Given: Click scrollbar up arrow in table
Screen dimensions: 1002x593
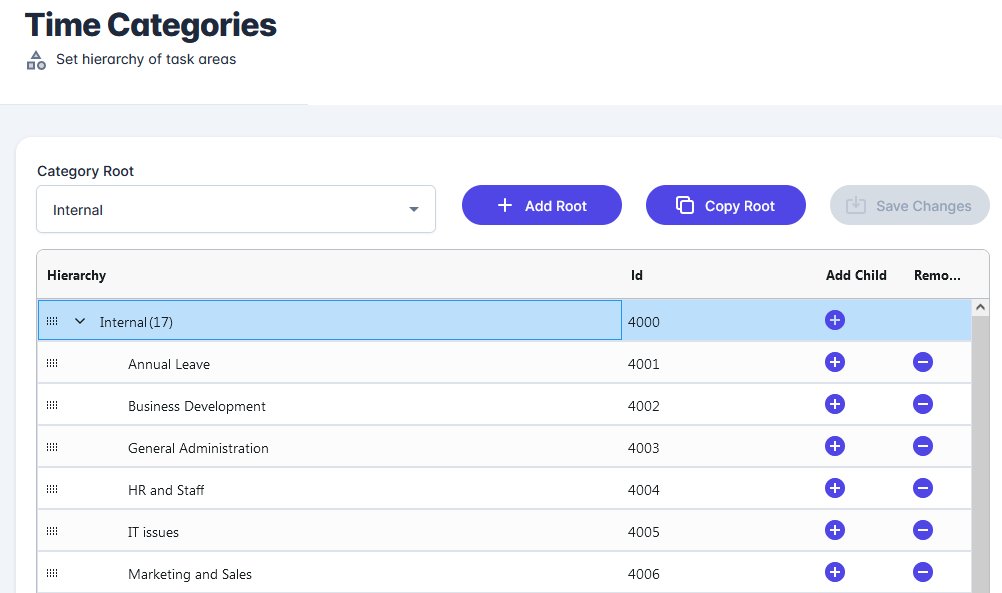Looking at the screenshot, I should (980, 308).
